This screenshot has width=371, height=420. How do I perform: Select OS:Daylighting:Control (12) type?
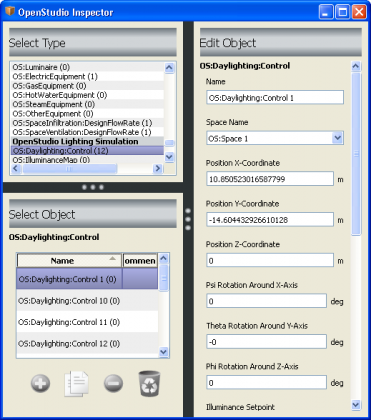pos(87,151)
